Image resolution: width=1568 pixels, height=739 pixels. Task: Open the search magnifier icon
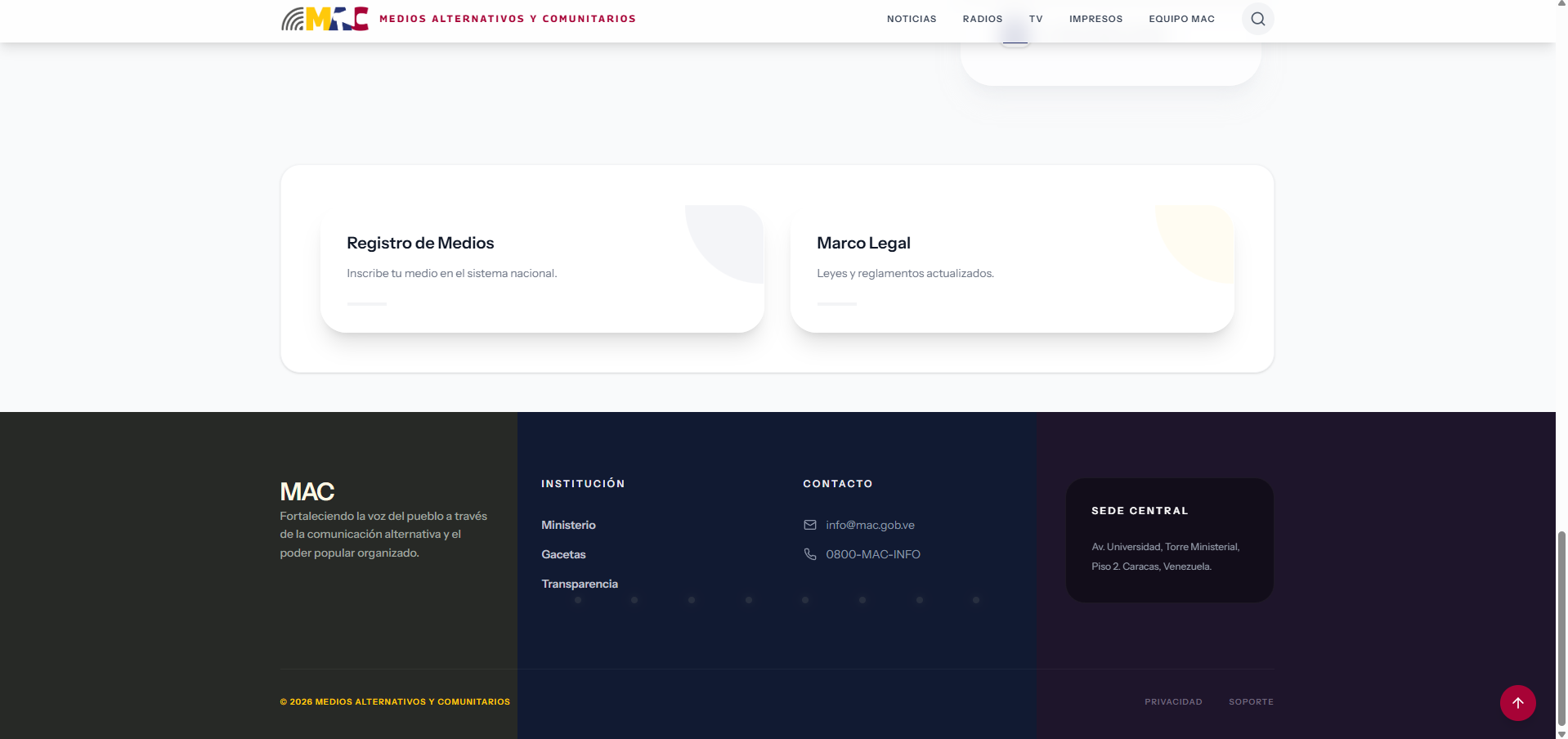tap(1257, 19)
